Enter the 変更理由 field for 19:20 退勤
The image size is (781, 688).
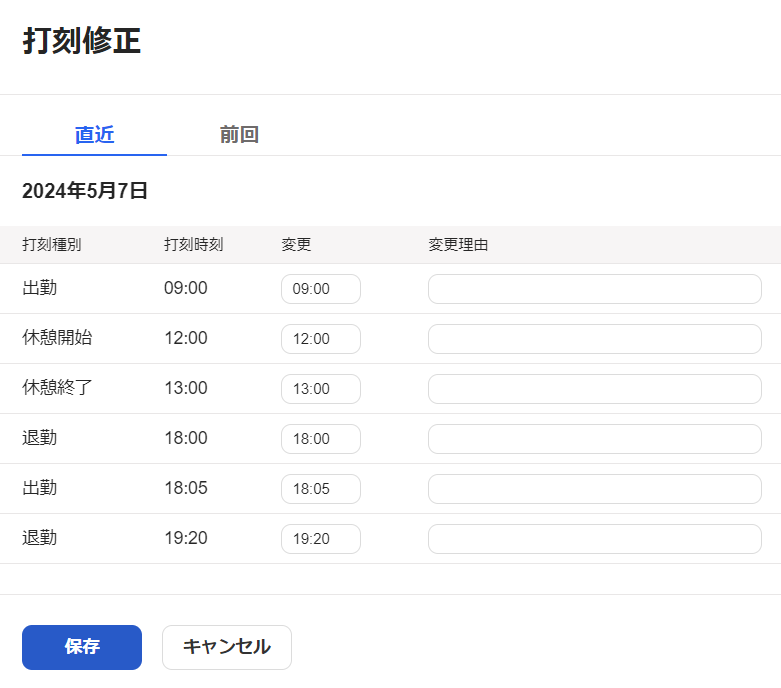pos(594,539)
